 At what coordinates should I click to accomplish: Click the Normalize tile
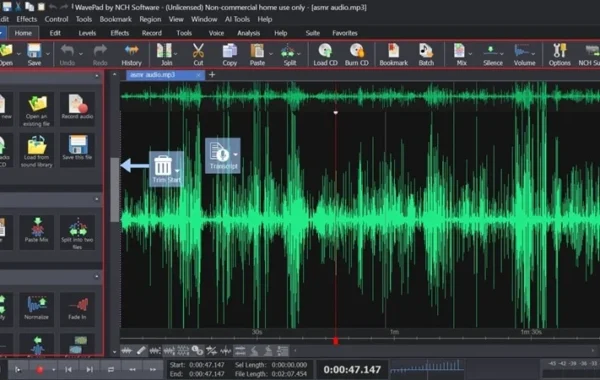[x=36, y=309]
